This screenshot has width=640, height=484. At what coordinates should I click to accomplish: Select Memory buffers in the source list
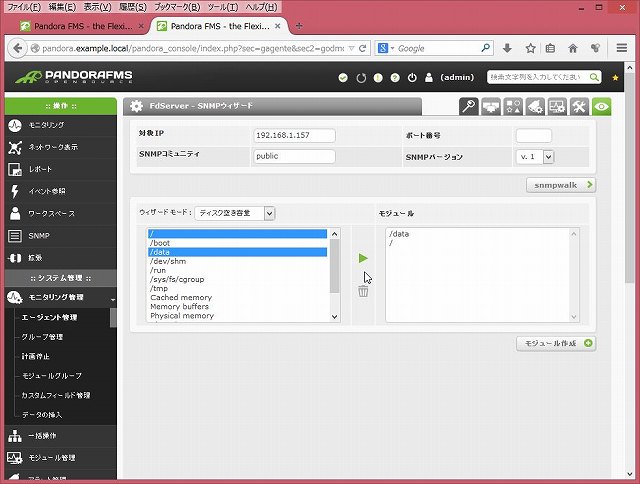tap(238, 306)
